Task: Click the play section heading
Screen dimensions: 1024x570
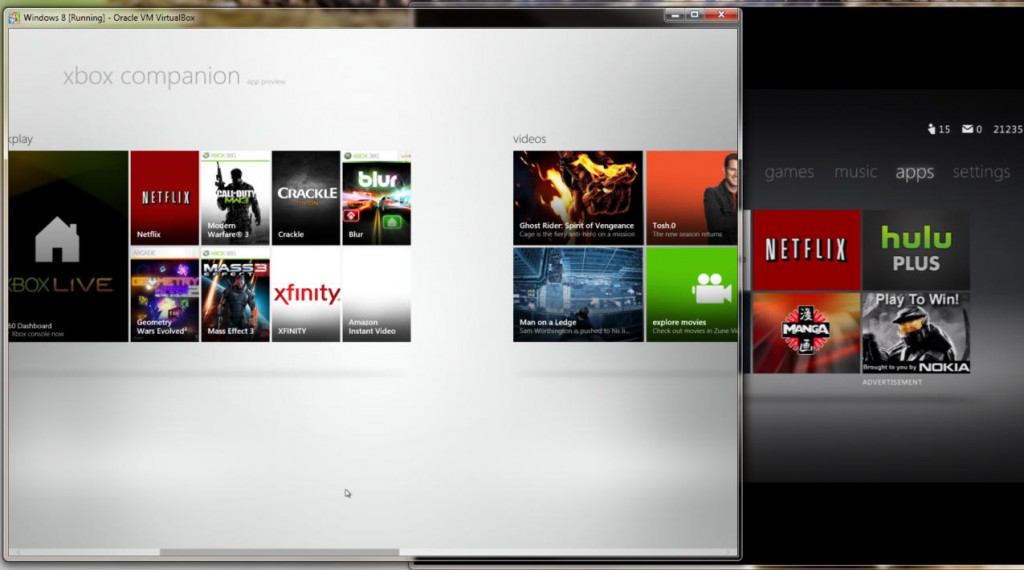Action: [21, 139]
